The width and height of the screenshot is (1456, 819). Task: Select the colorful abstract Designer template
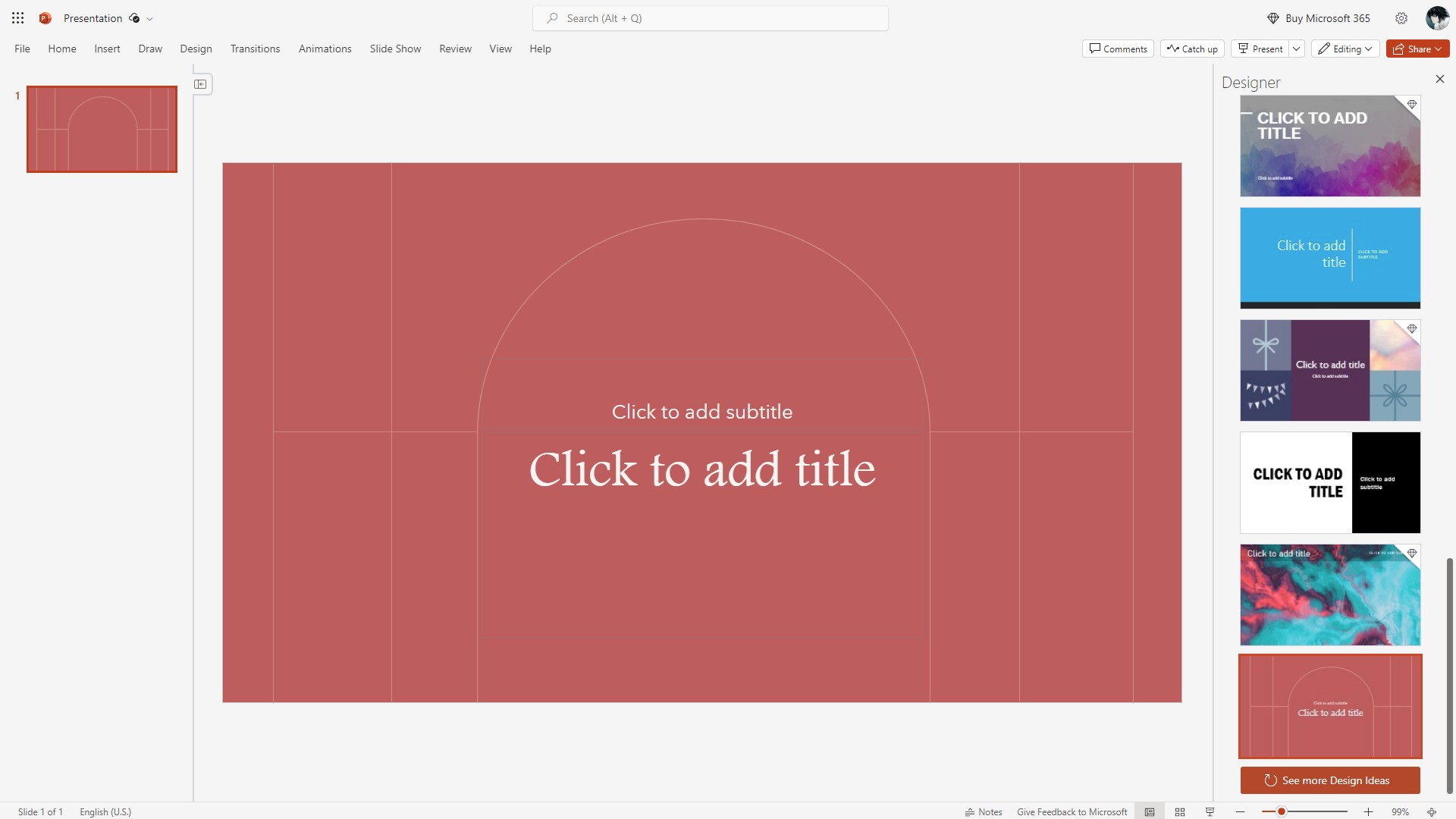[x=1330, y=594]
